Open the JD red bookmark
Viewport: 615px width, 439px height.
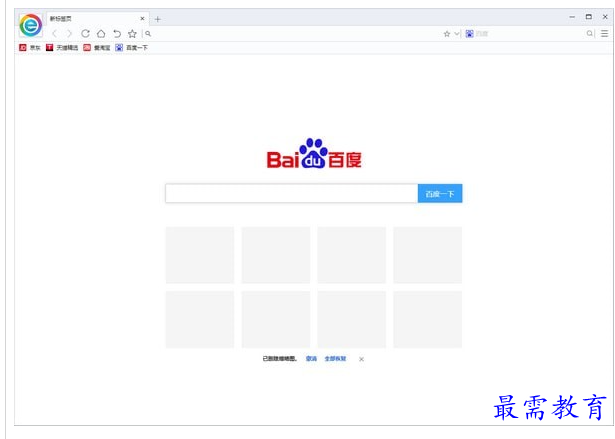click(30, 47)
